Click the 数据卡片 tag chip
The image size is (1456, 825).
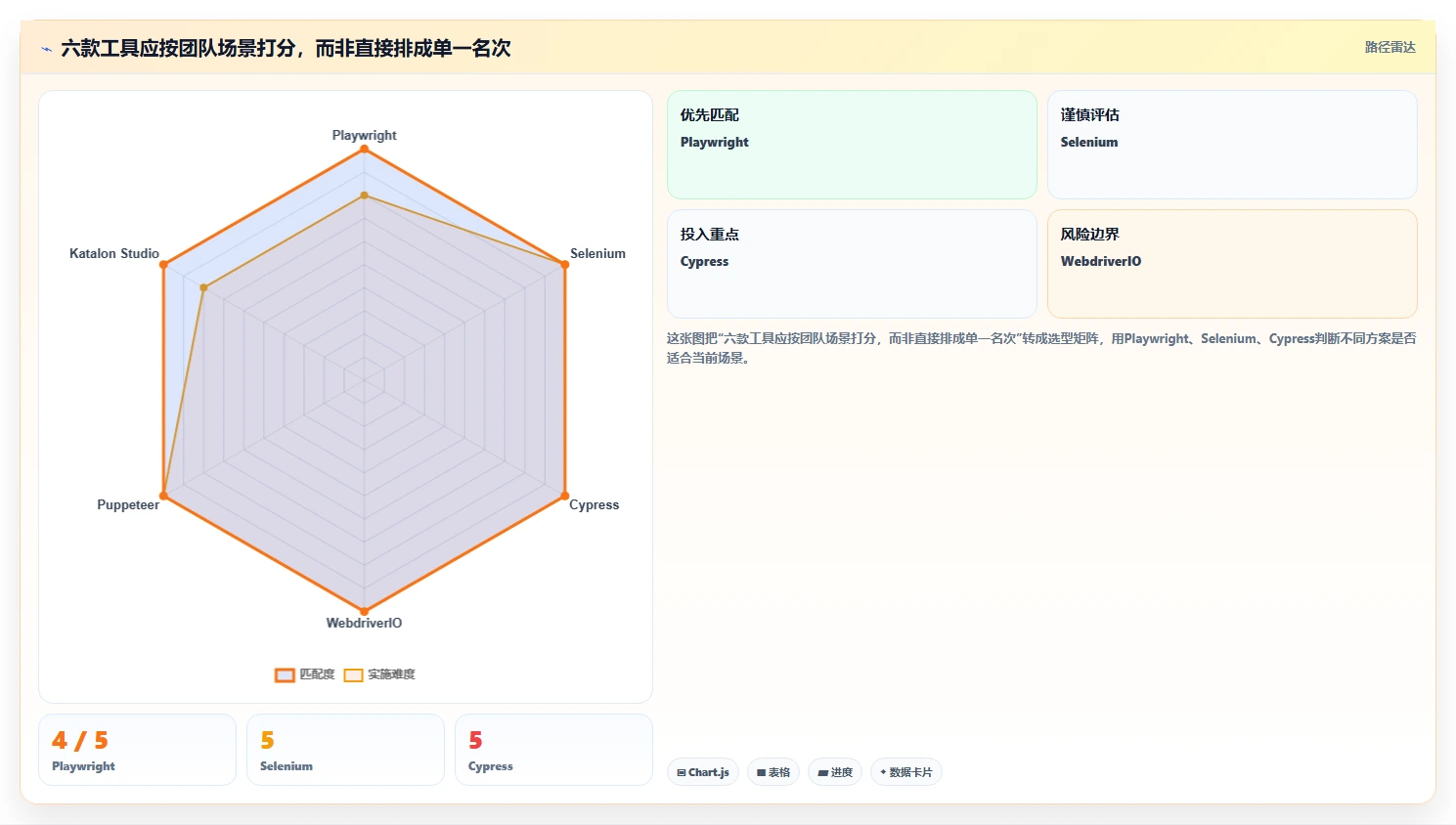[x=906, y=772]
